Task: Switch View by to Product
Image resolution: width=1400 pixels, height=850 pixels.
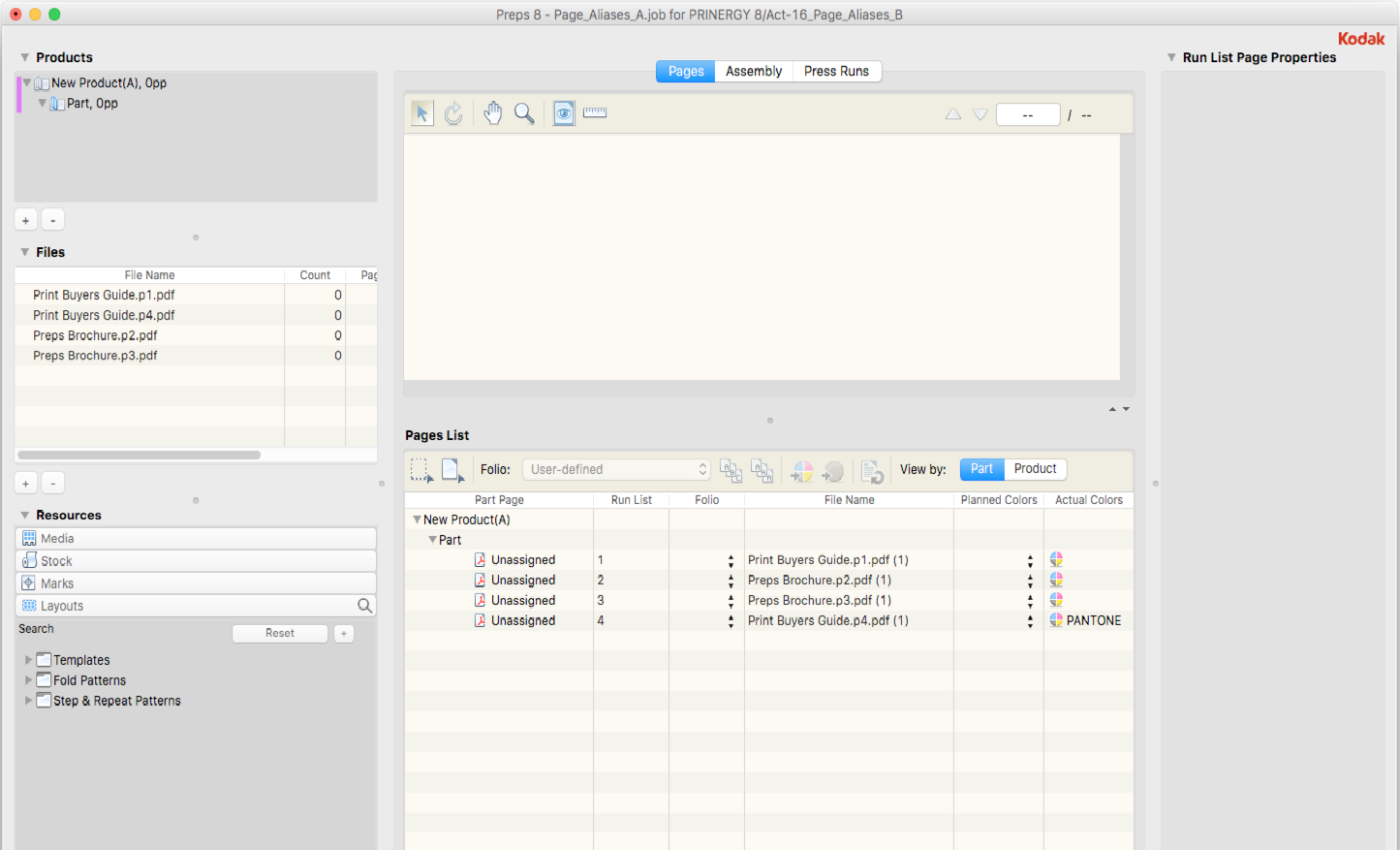Action: click(x=1036, y=469)
